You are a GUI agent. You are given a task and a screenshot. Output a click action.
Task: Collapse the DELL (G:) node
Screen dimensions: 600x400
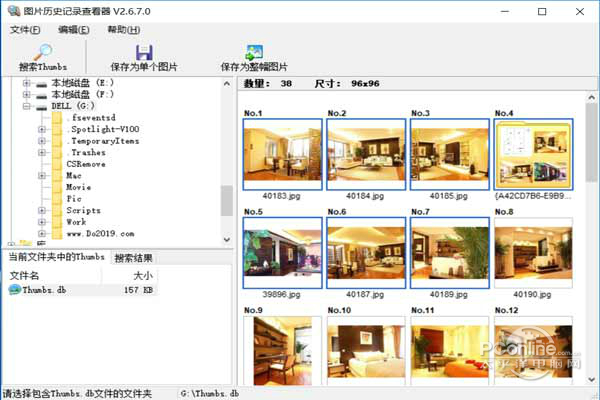[x=26, y=106]
